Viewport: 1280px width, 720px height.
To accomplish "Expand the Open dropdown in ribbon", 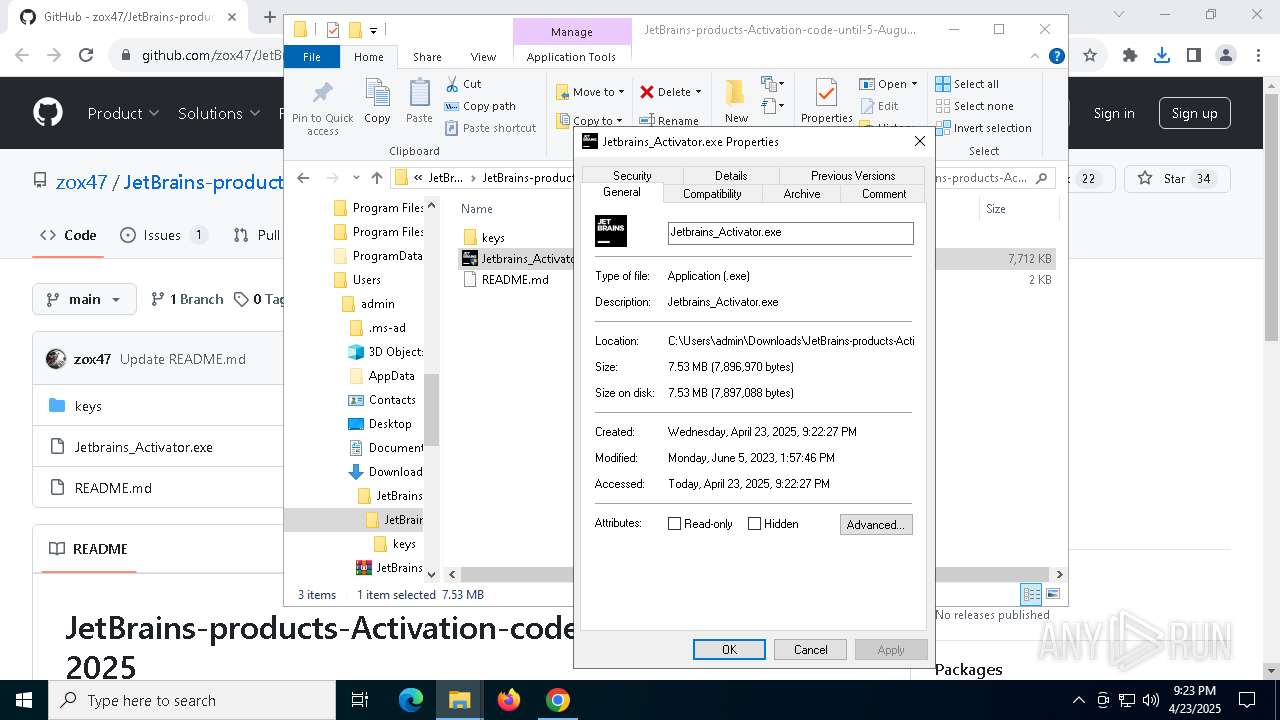I will pyautogui.click(x=914, y=84).
